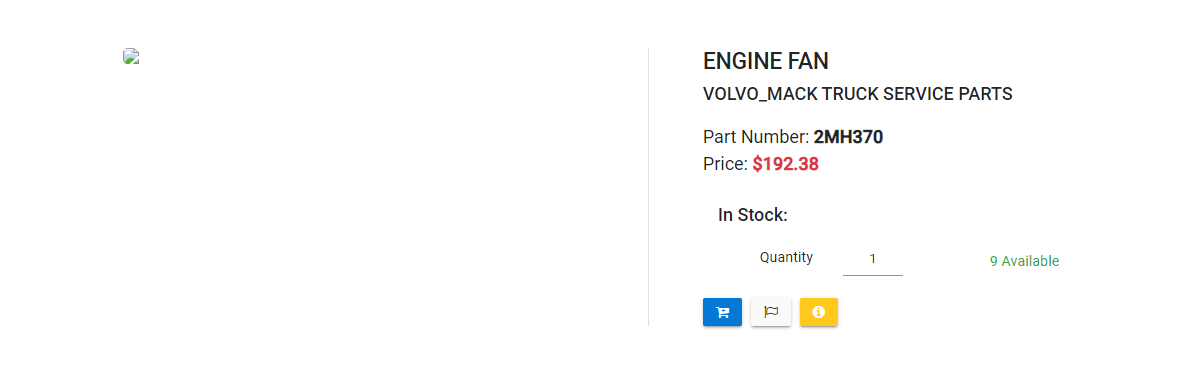The height and width of the screenshot is (368, 1192).
Task: Select the part number 2MH370
Action: point(848,138)
